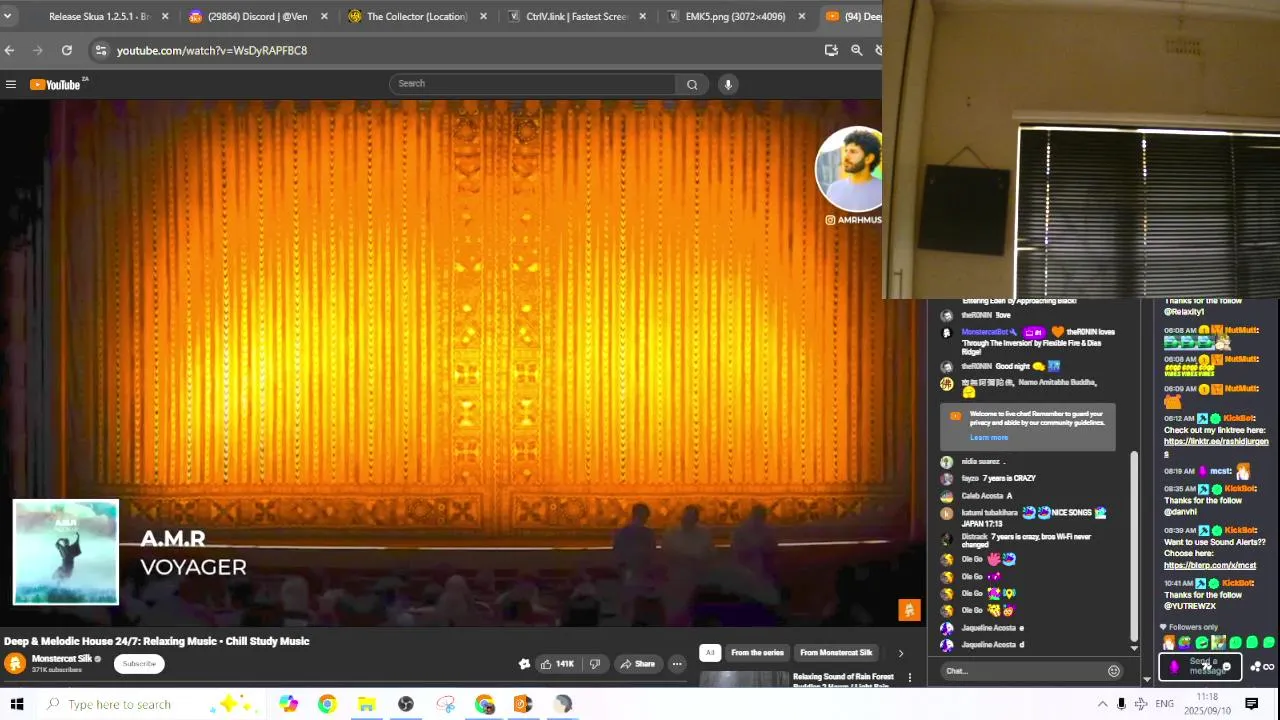Dislike the video with thumbs down
This screenshot has height=720, width=1280.
(x=595, y=664)
